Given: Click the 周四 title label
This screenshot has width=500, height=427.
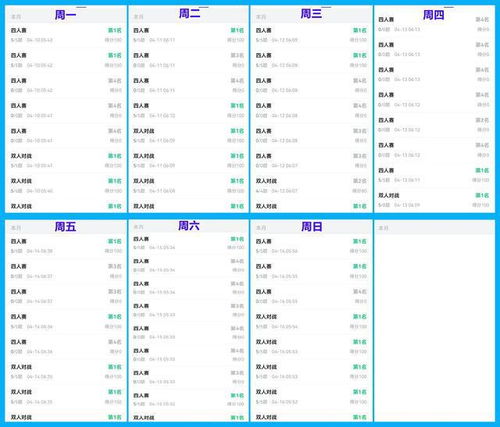Looking at the screenshot, I should (x=434, y=15).
